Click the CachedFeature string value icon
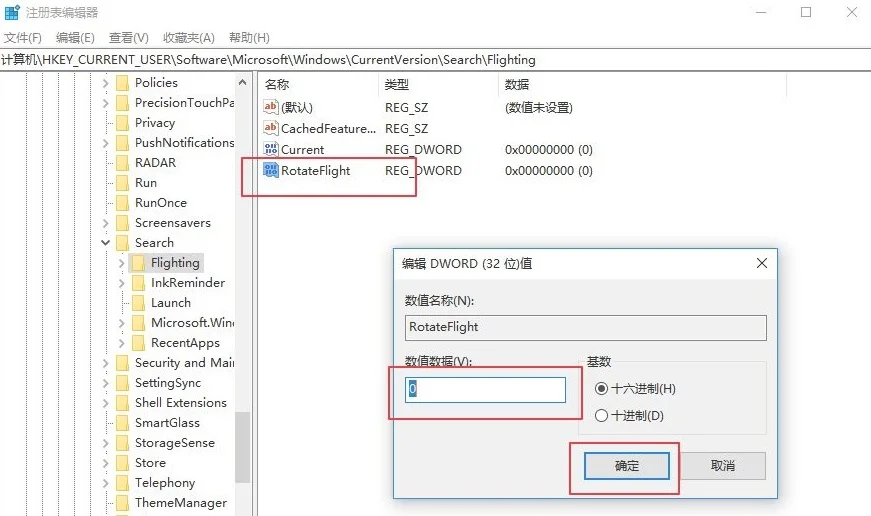Image resolution: width=871 pixels, height=516 pixels. [271, 128]
